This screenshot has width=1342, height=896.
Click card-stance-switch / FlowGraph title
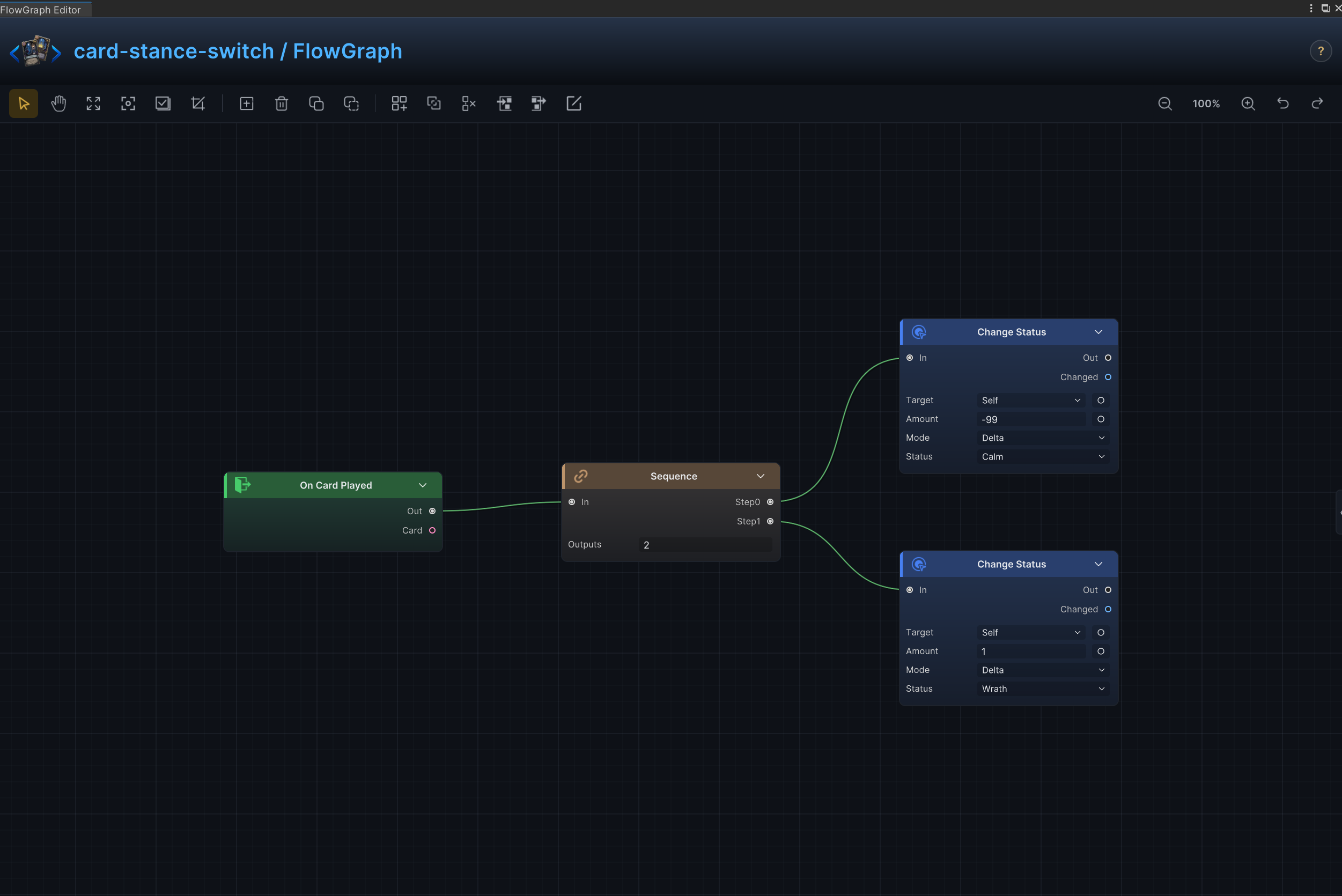238,51
